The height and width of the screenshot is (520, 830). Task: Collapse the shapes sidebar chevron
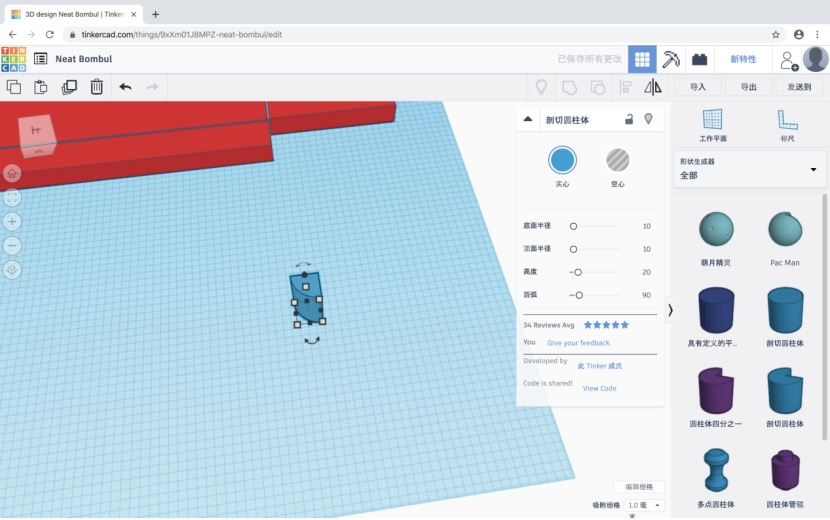670,310
